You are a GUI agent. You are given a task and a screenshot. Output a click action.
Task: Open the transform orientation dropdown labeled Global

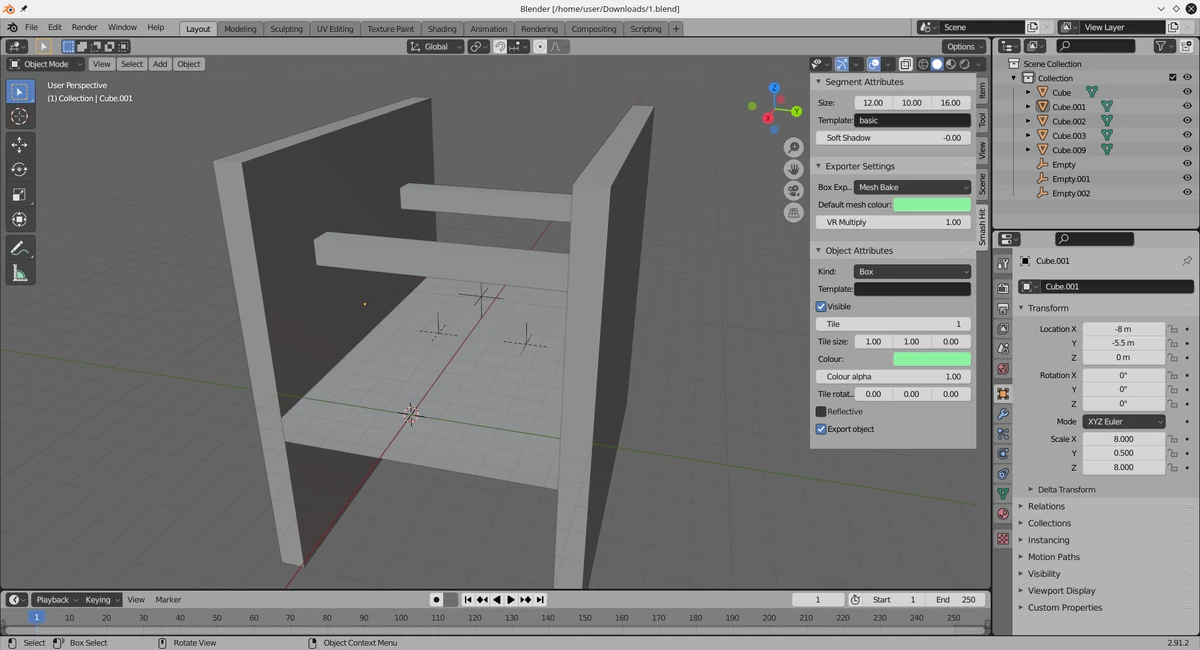tap(435, 46)
